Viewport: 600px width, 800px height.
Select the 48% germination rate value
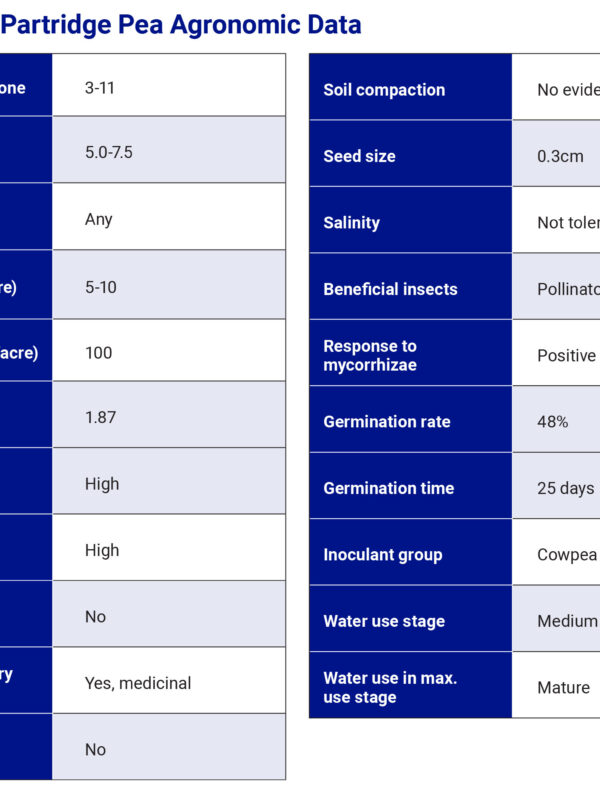(553, 422)
